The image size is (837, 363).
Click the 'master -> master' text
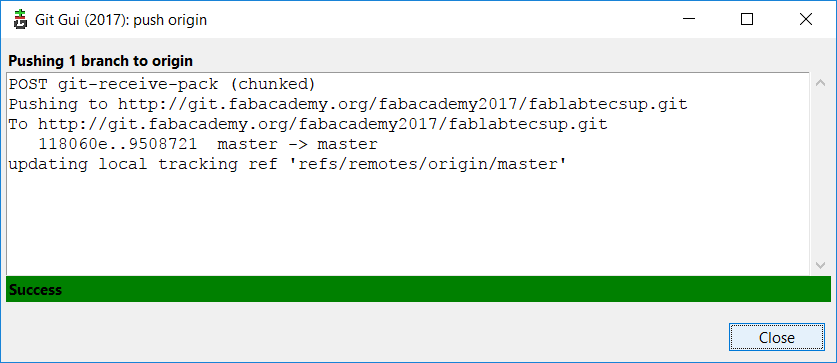coord(298,144)
